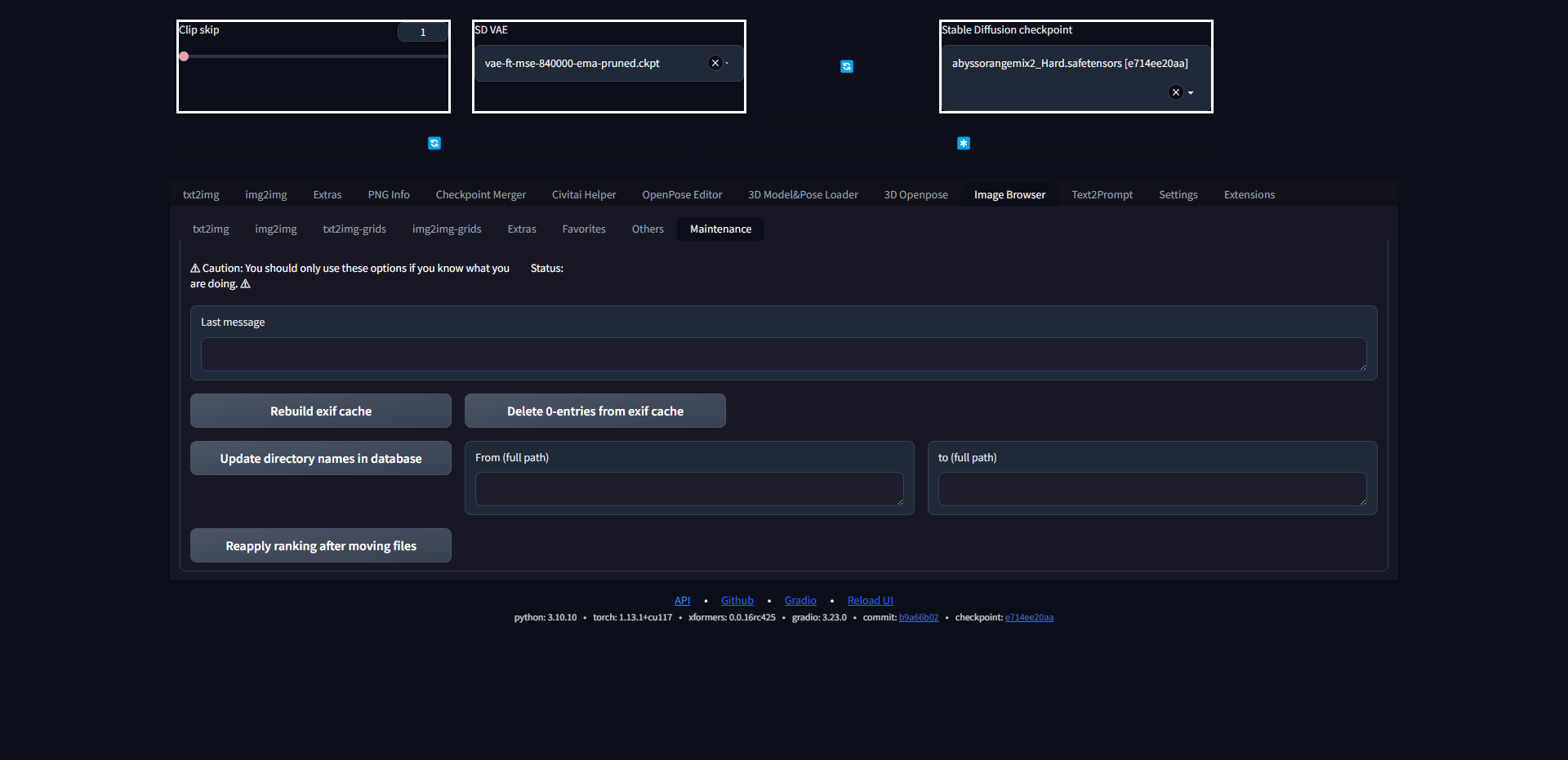Expand the Stable Diffusion checkpoint dropdown
The height and width of the screenshot is (760, 1568).
click(x=1192, y=92)
